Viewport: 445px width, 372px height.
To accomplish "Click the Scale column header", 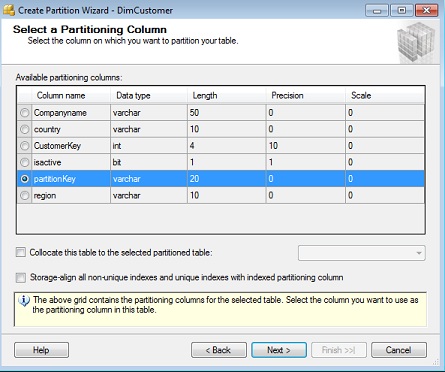I will coord(385,96).
